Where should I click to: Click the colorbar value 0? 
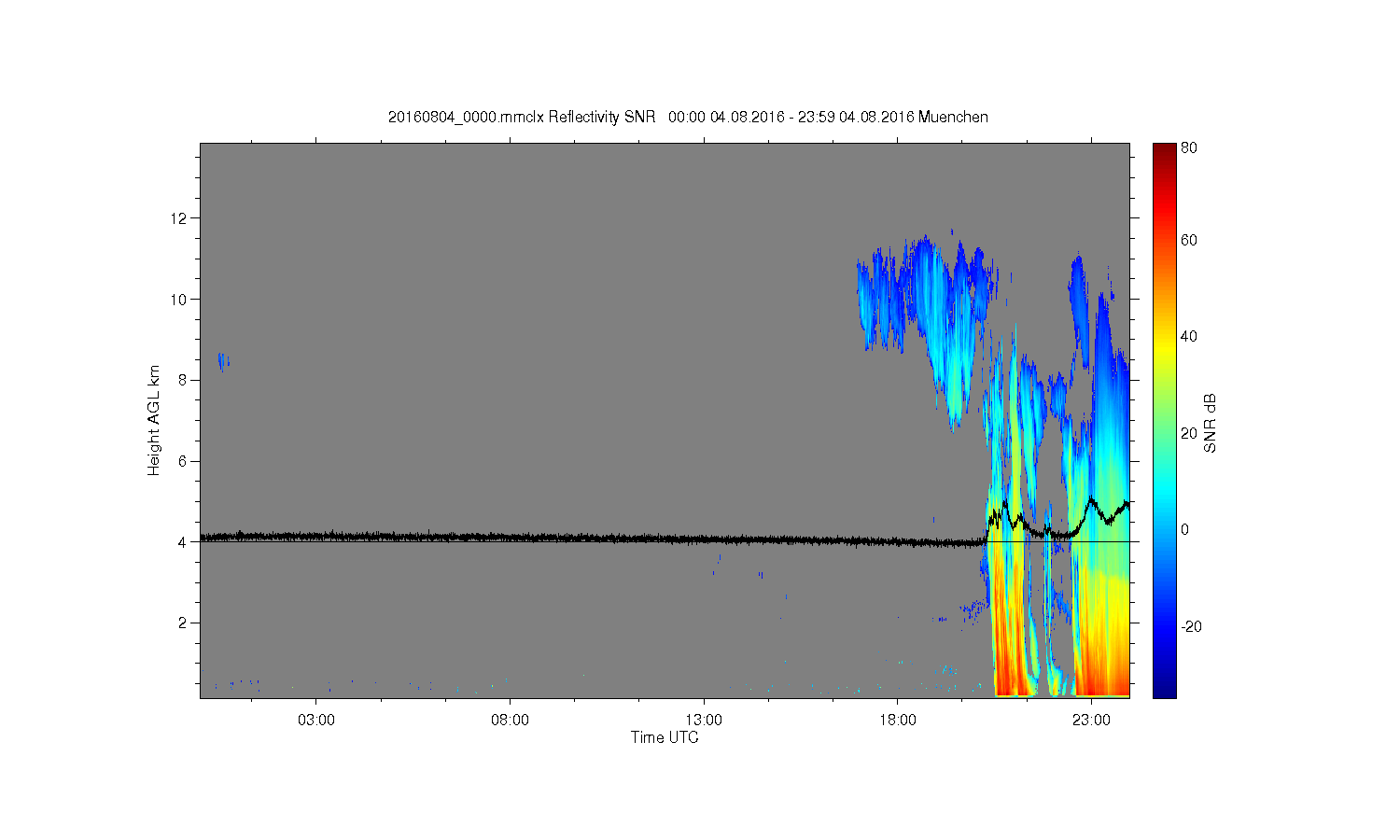coord(1185,530)
